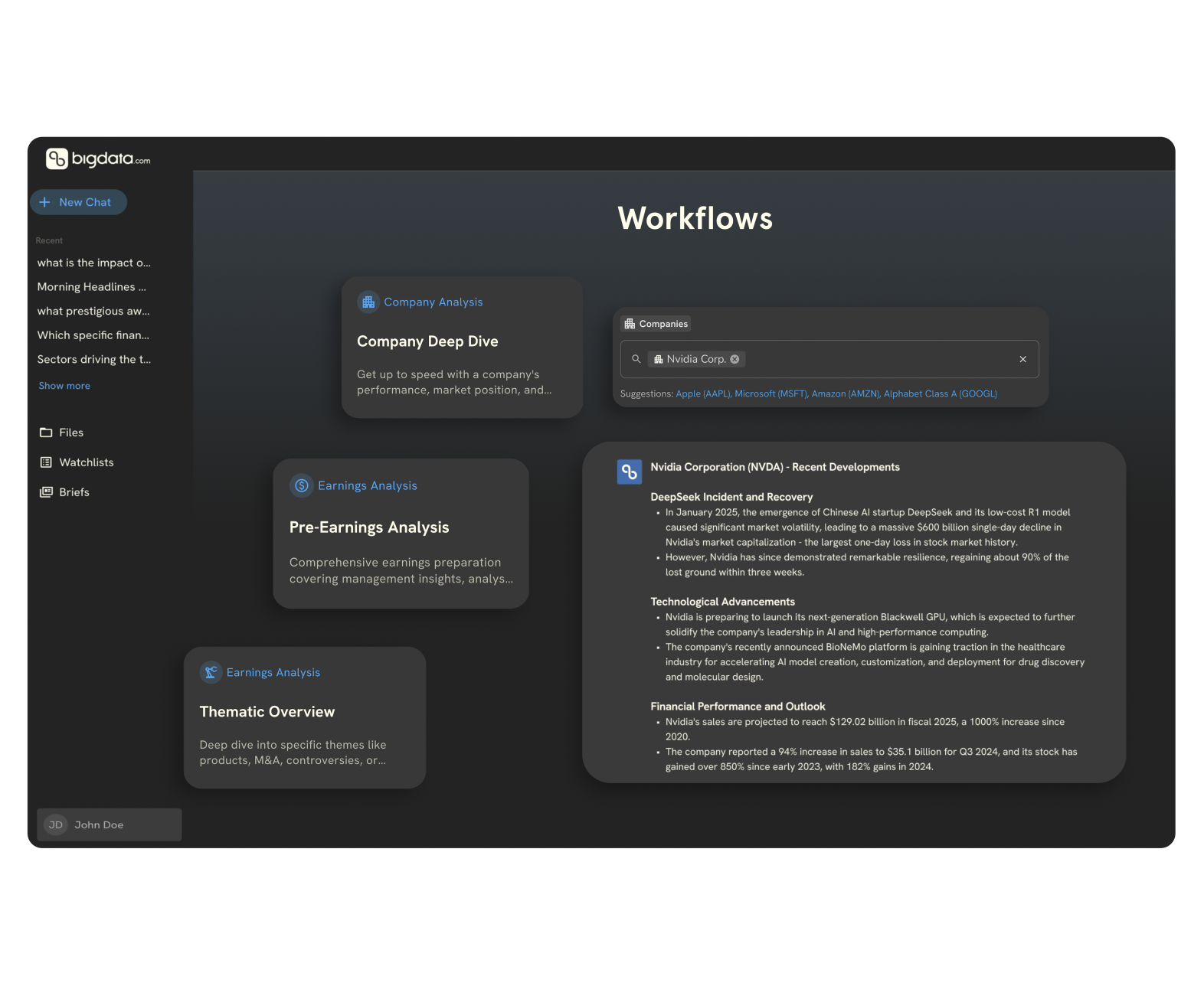Start a New Chat
The height and width of the screenshot is (986, 1204).
click(78, 202)
